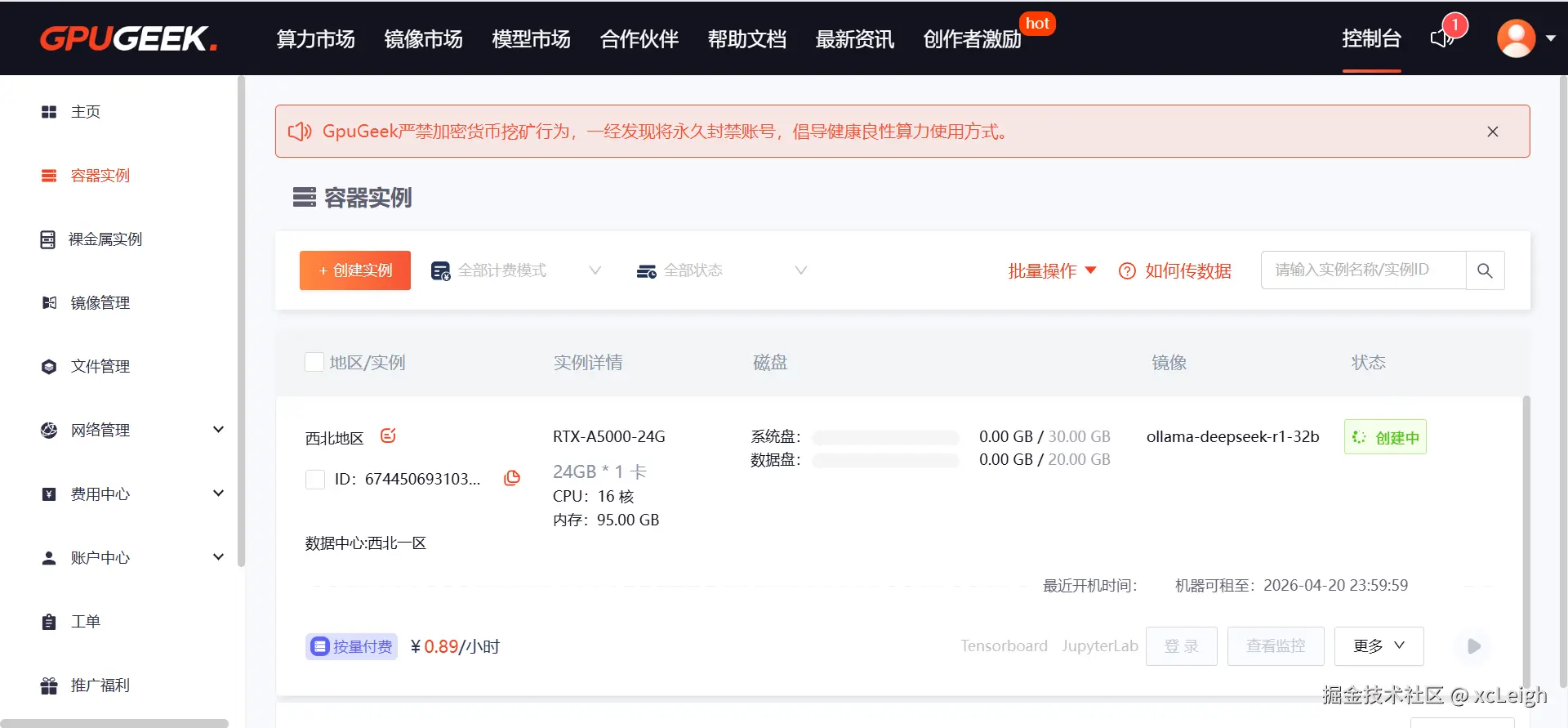Expand the 网络管理 sidebar submenu chevron
The width and height of the screenshot is (1568, 728).
click(218, 430)
